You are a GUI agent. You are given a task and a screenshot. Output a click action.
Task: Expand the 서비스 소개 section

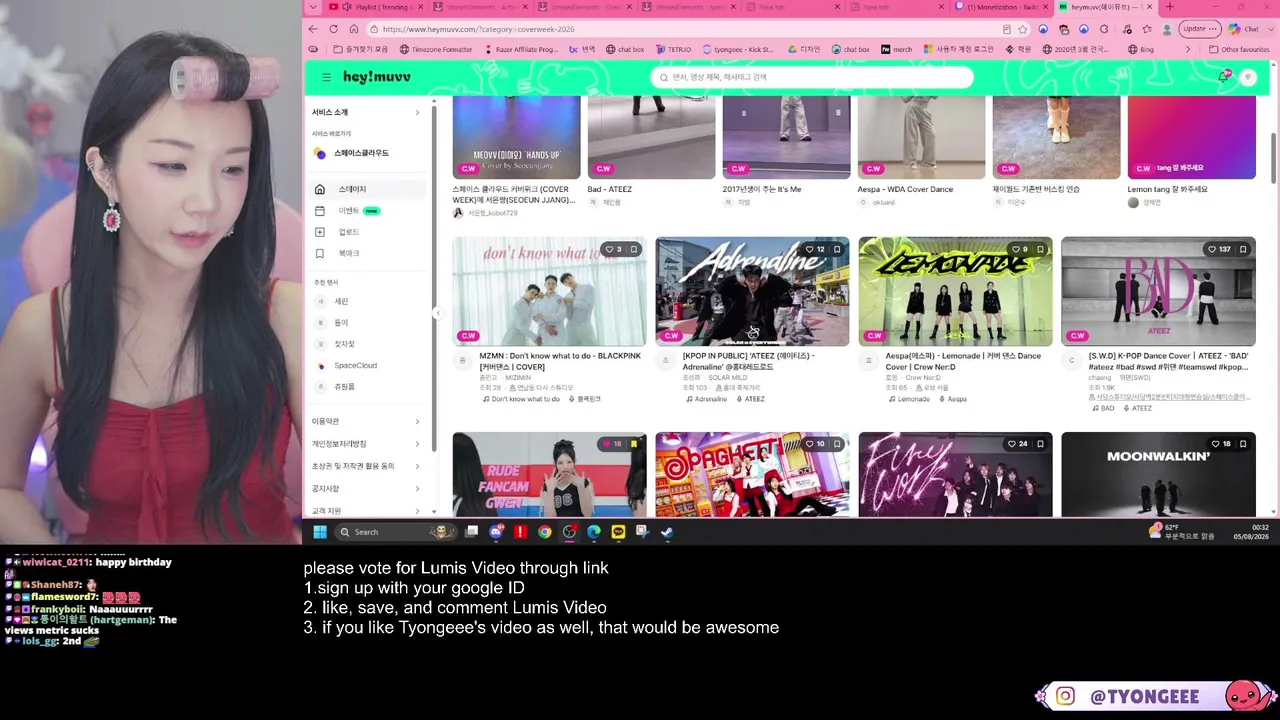pos(366,112)
